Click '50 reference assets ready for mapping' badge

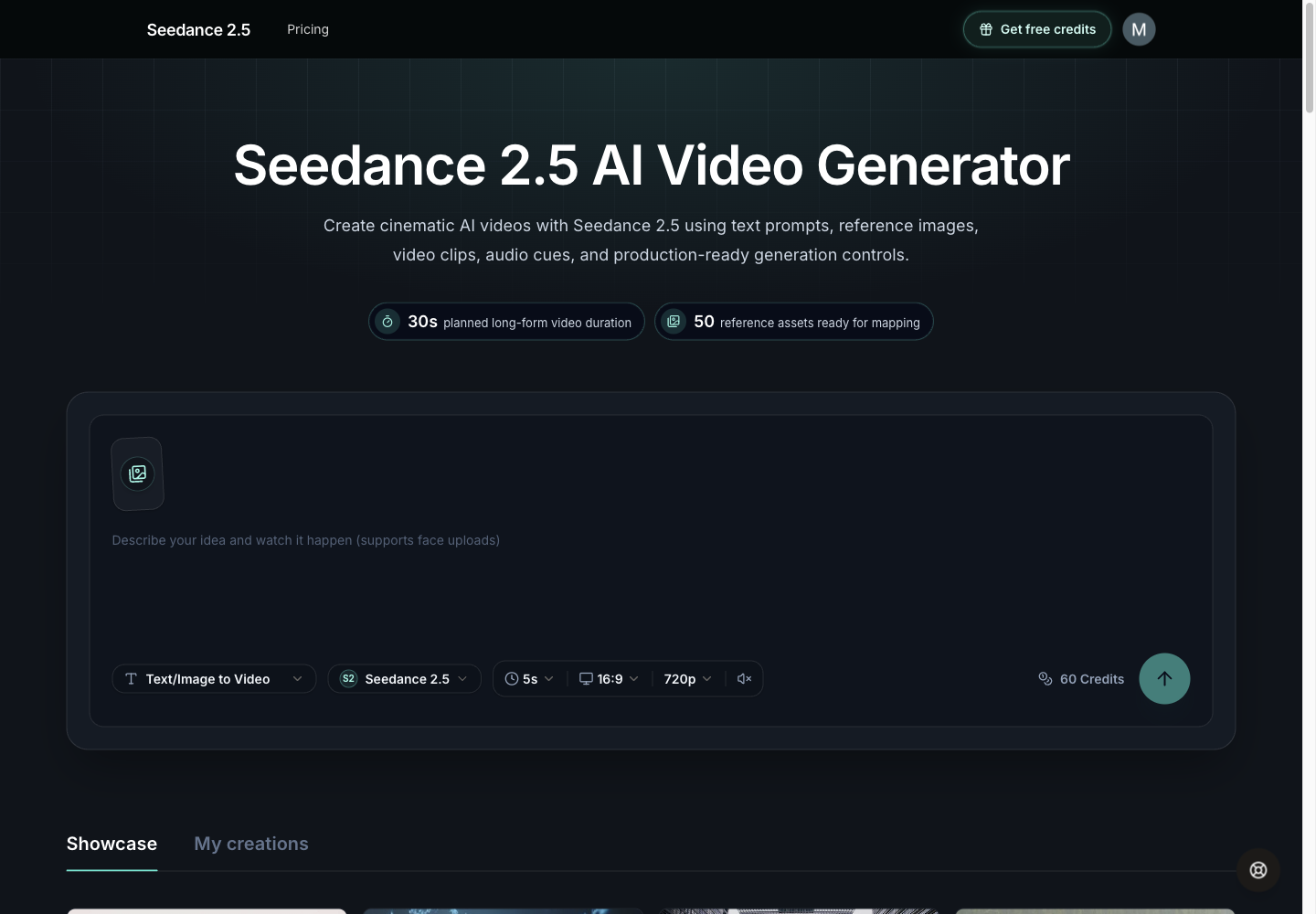794,322
